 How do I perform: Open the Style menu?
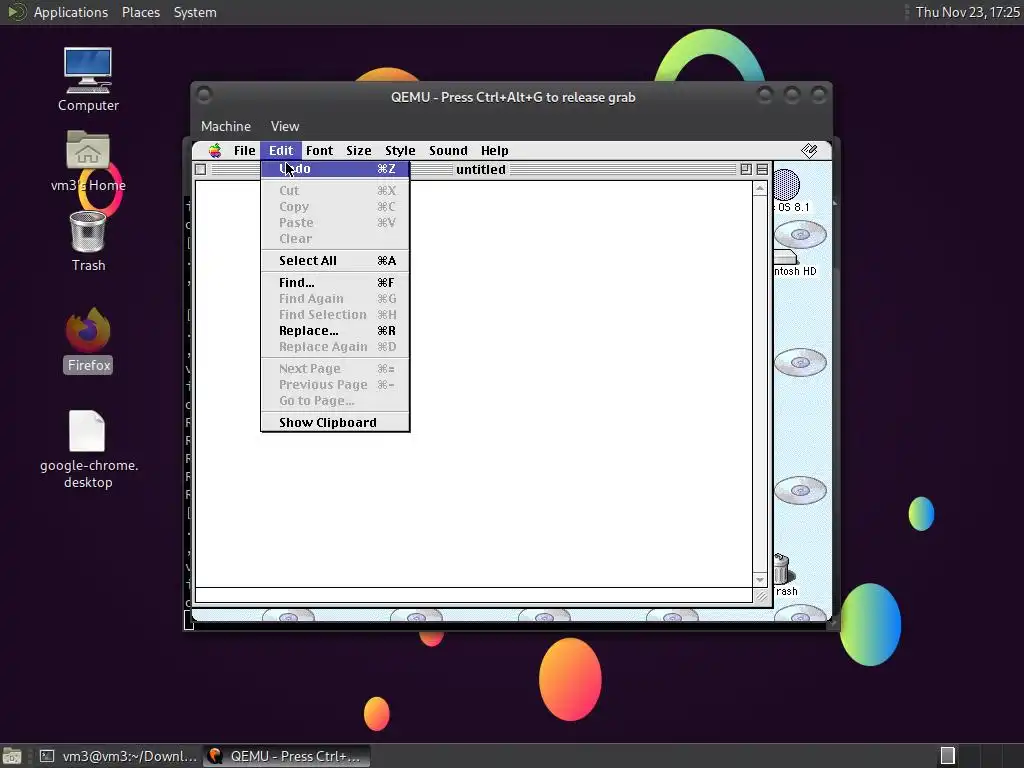400,151
